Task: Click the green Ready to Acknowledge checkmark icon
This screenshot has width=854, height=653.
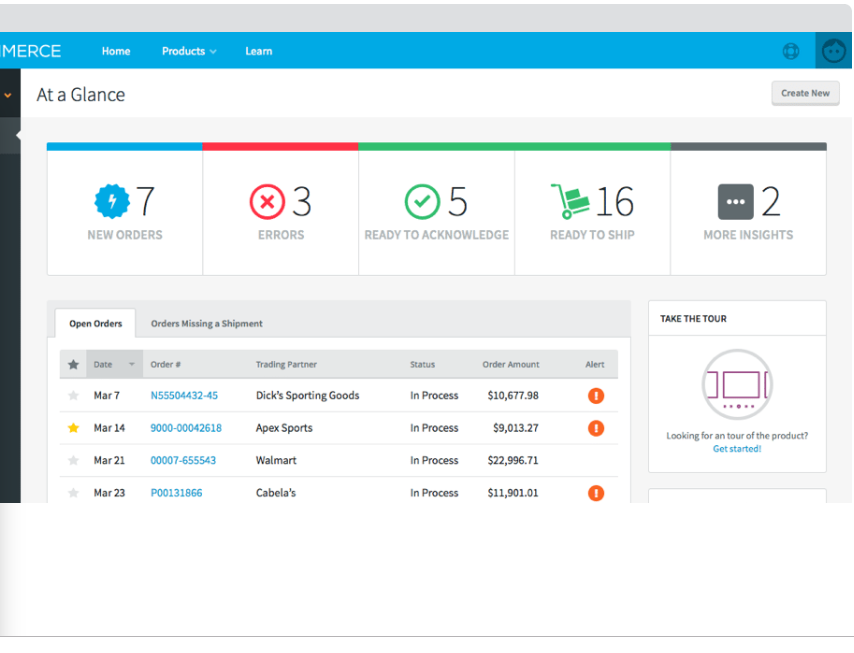Action: 421,200
